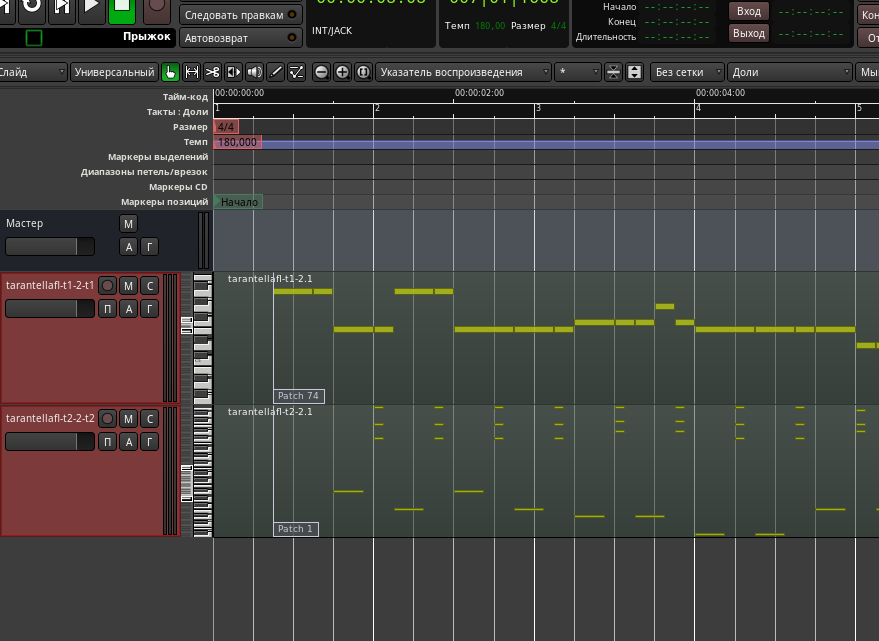Viewport: 879px width, 641px height.
Task: Expand the Доли snap unit dropdown
Action: click(789, 72)
